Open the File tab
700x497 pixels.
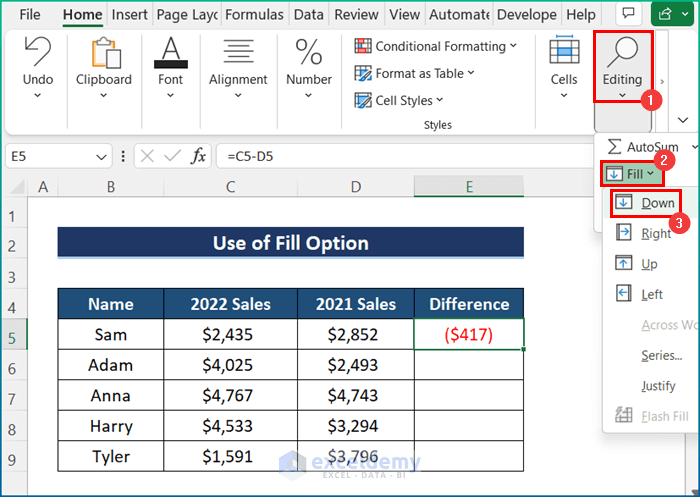click(x=30, y=15)
